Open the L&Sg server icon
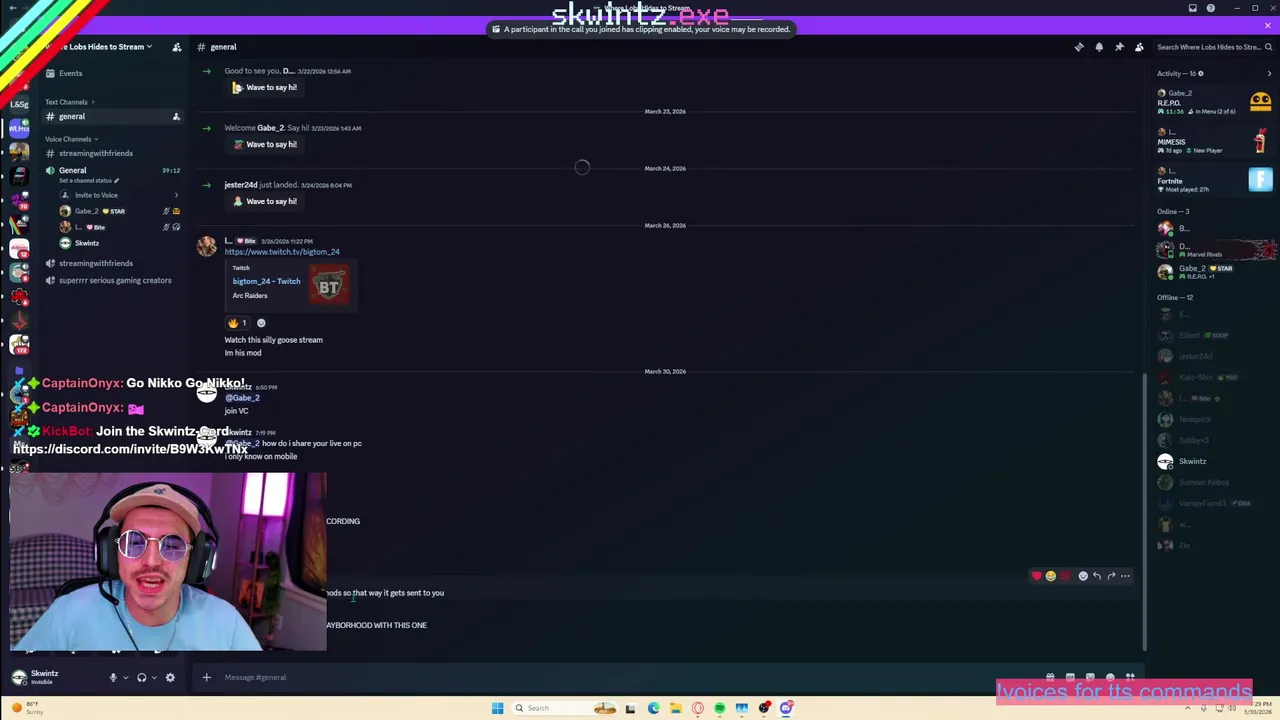Image resolution: width=1280 pixels, height=720 pixels. click(19, 104)
